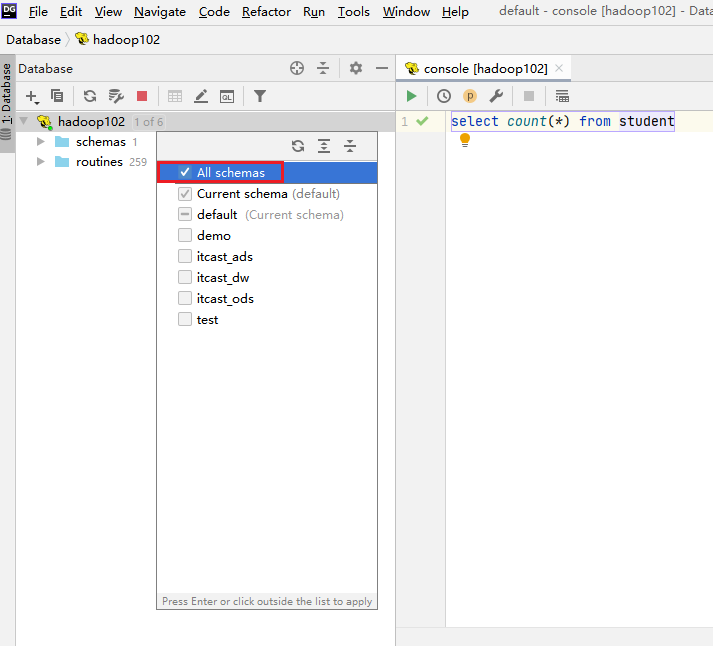
Task: Open query history clock icon
Action: point(444,96)
